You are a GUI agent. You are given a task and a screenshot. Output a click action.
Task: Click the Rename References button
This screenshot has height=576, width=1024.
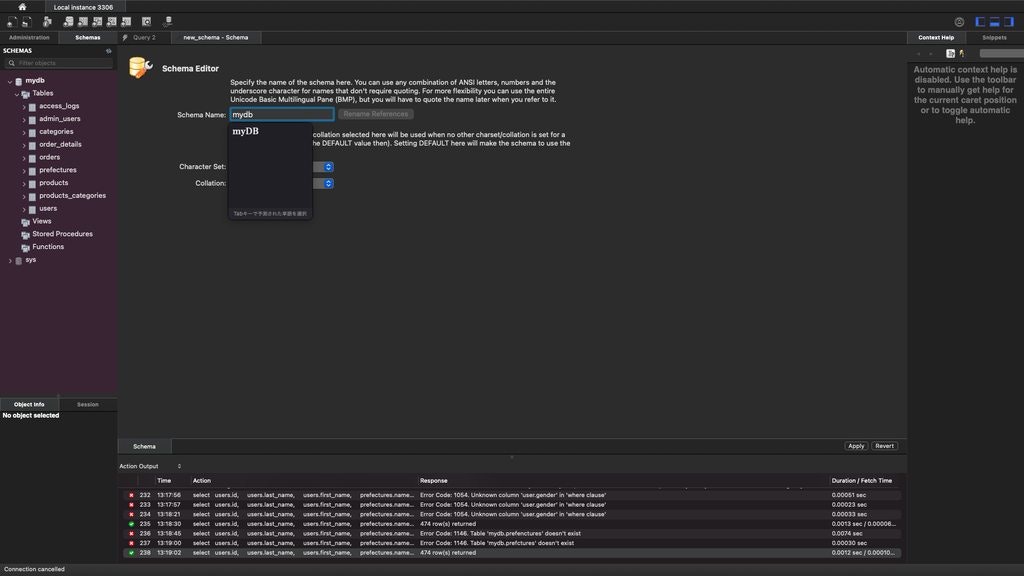376,114
